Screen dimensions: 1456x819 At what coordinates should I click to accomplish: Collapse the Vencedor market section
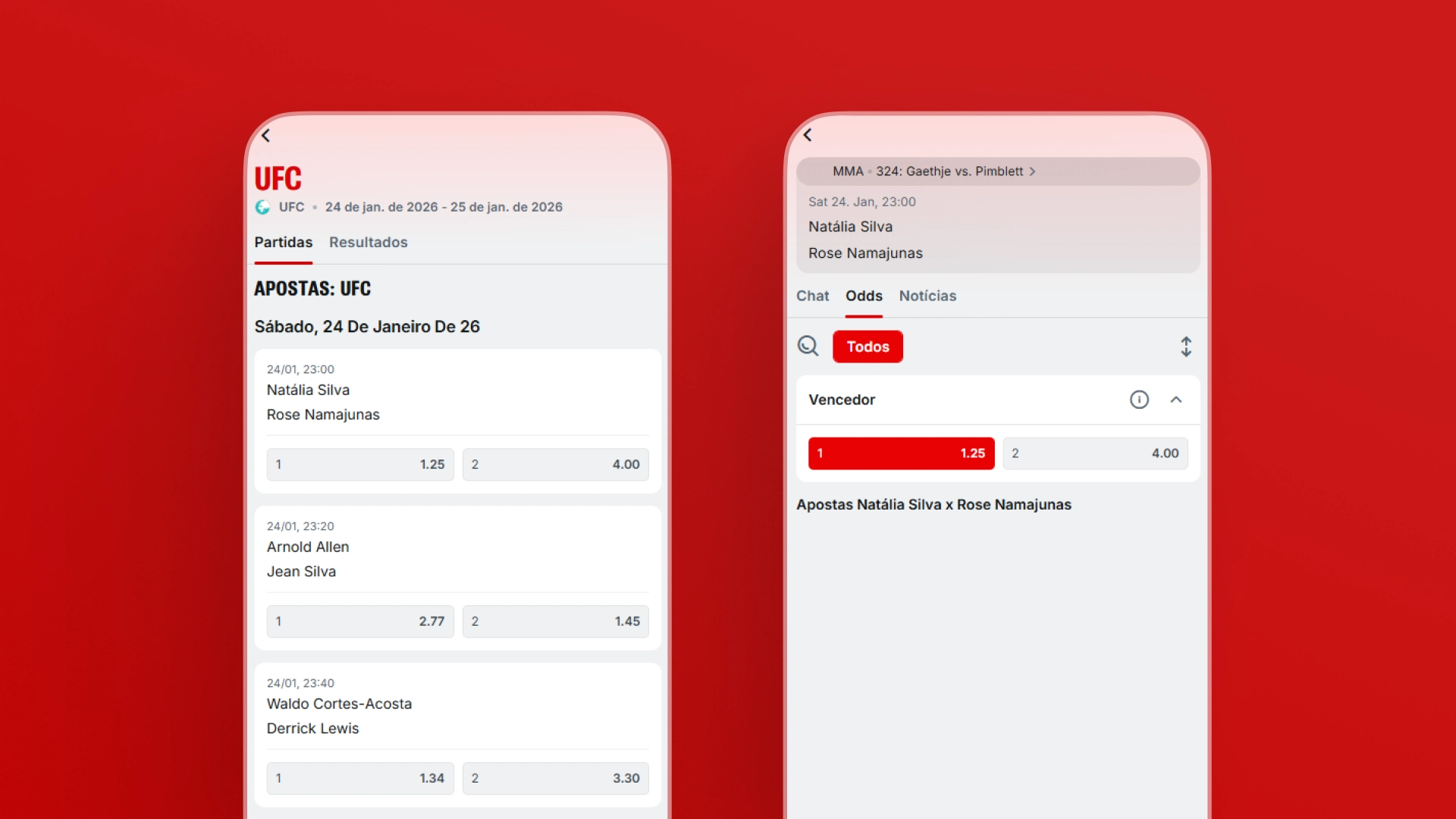pos(1176,400)
